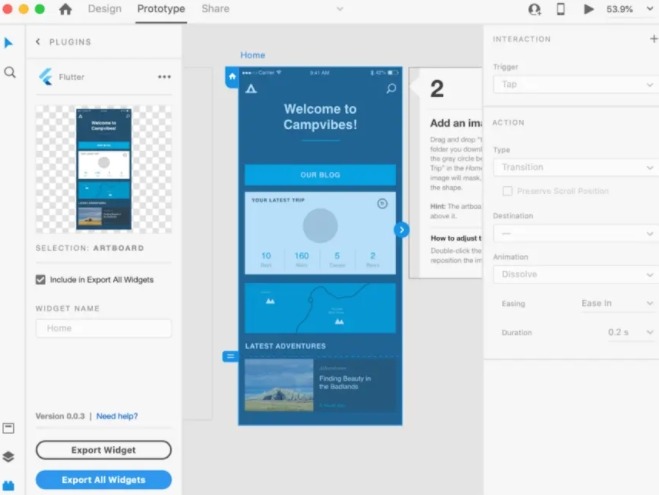Select the Zoom magnifier tool
Screen dimensions: 659x495
(x=10, y=72)
